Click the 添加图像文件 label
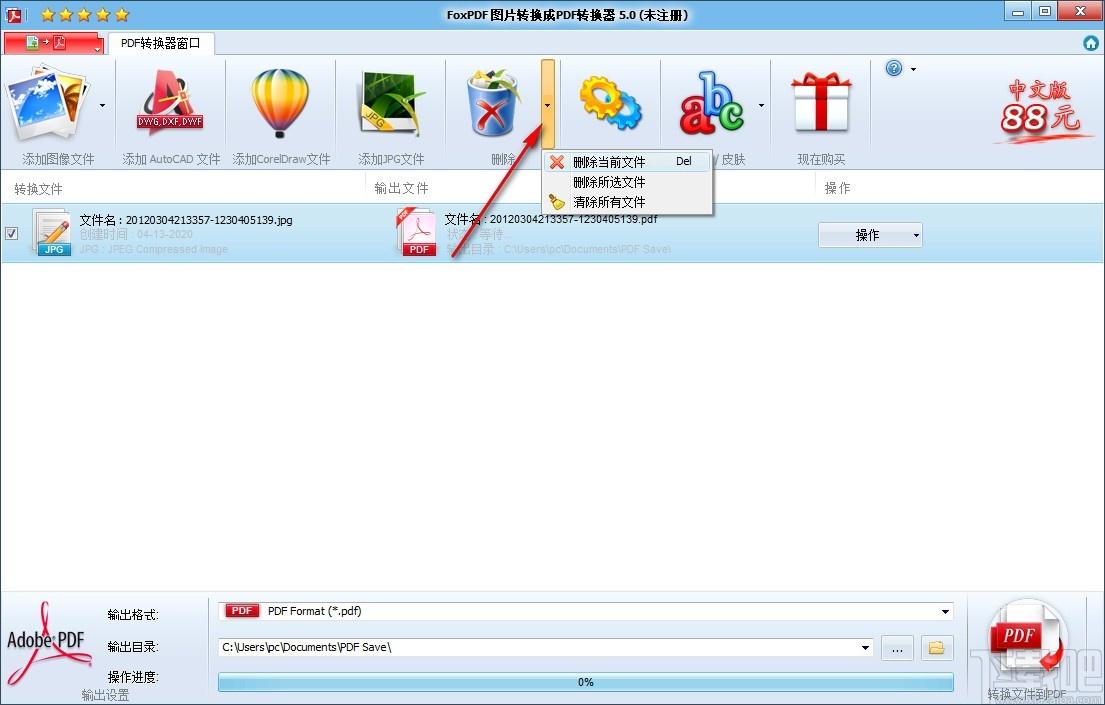 (58, 159)
